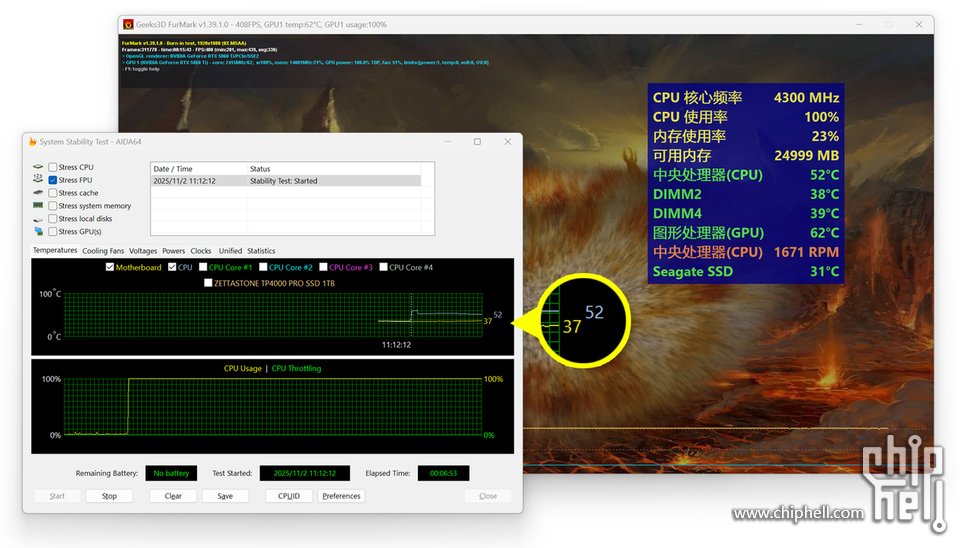Open the Statistics tab
Image resolution: width=960 pixels, height=548 pixels.
[x=261, y=251]
